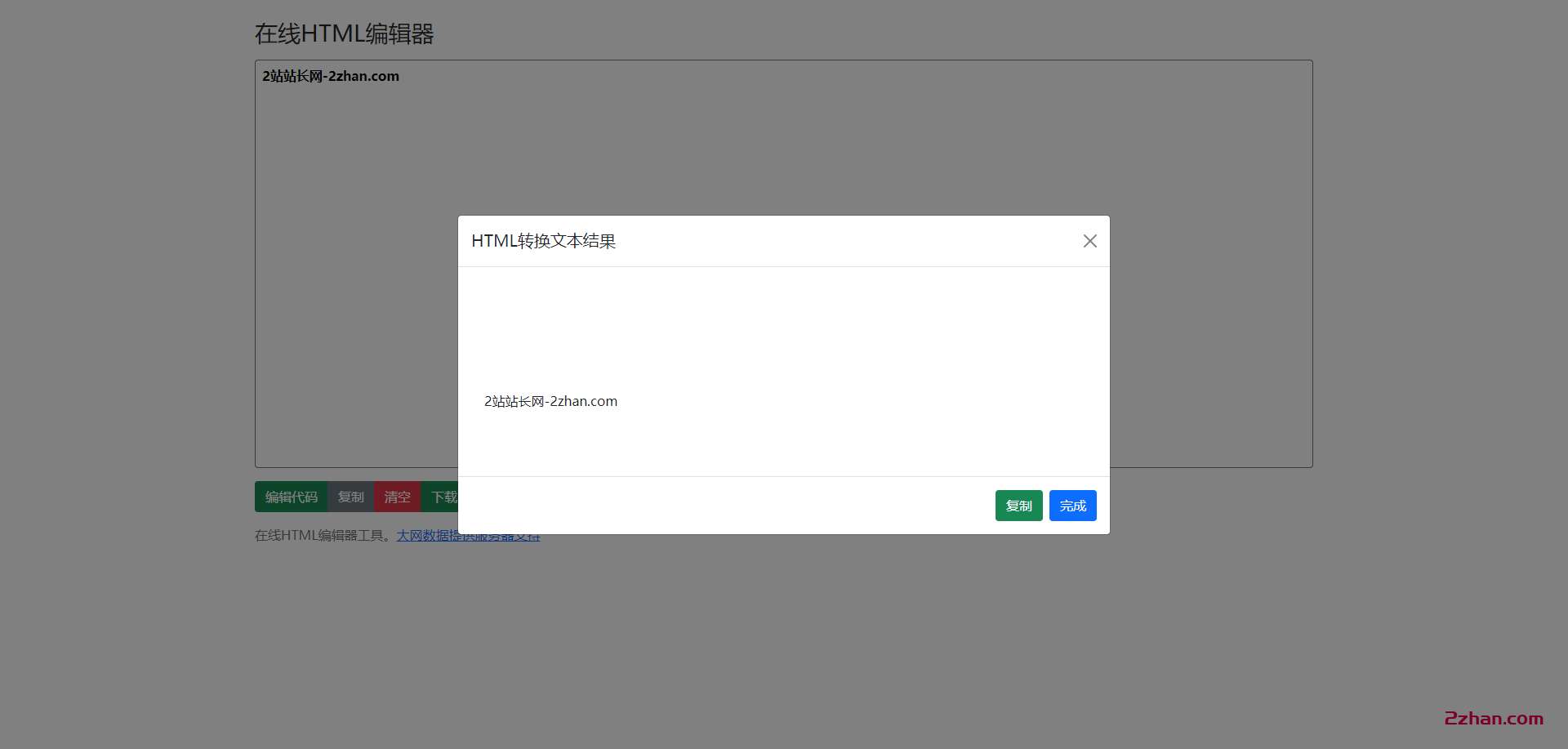Click the dimmed area left of the heading
The image size is (1568, 749).
point(122,33)
